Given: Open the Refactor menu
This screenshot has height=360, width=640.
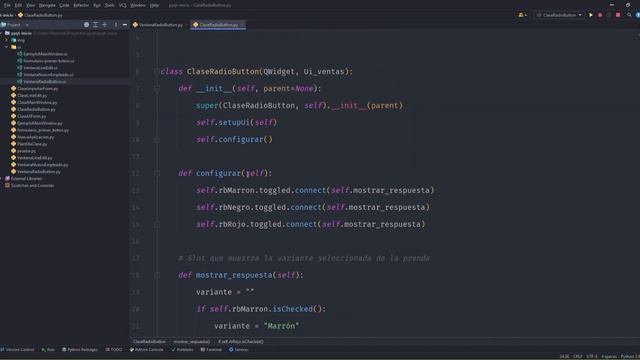Looking at the screenshot, I should coord(81,5).
